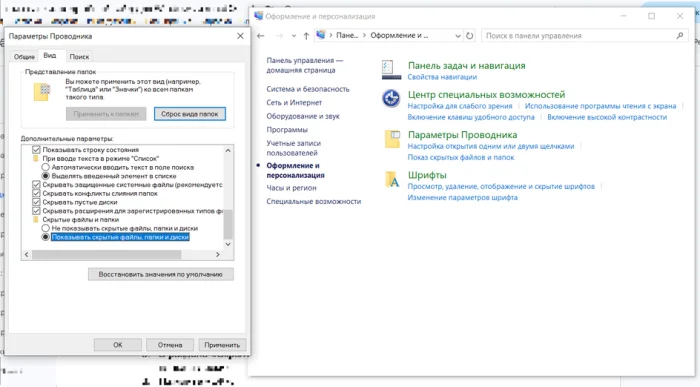
Task: Click Оформление и ... breadcrumb segment
Action: pyautogui.click(x=399, y=35)
